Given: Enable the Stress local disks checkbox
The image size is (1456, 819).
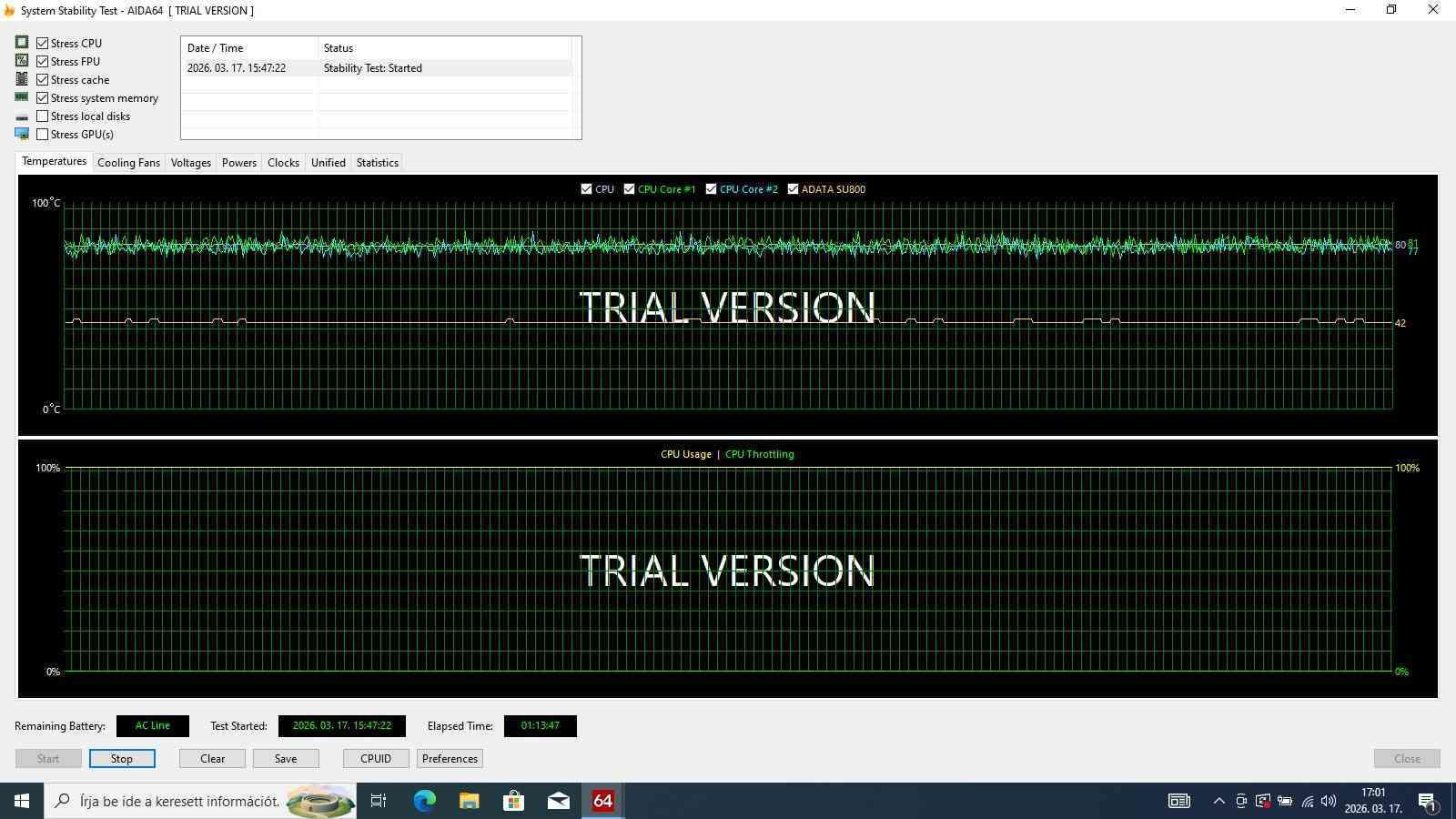Looking at the screenshot, I should (x=43, y=116).
